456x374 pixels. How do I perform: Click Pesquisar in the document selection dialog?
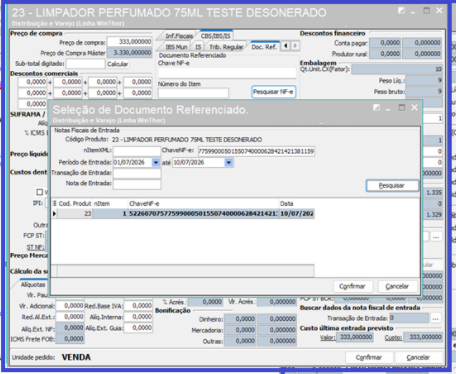(392, 186)
